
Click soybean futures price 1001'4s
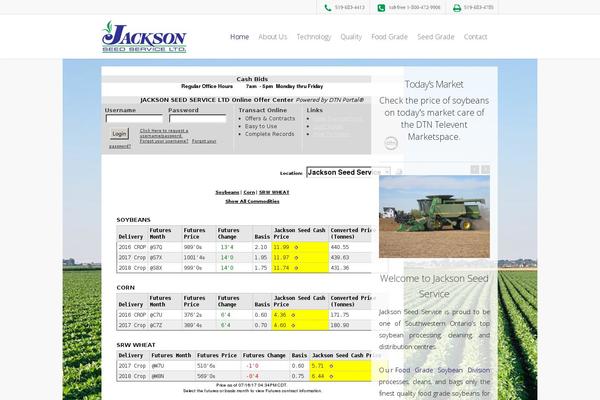[x=194, y=258]
